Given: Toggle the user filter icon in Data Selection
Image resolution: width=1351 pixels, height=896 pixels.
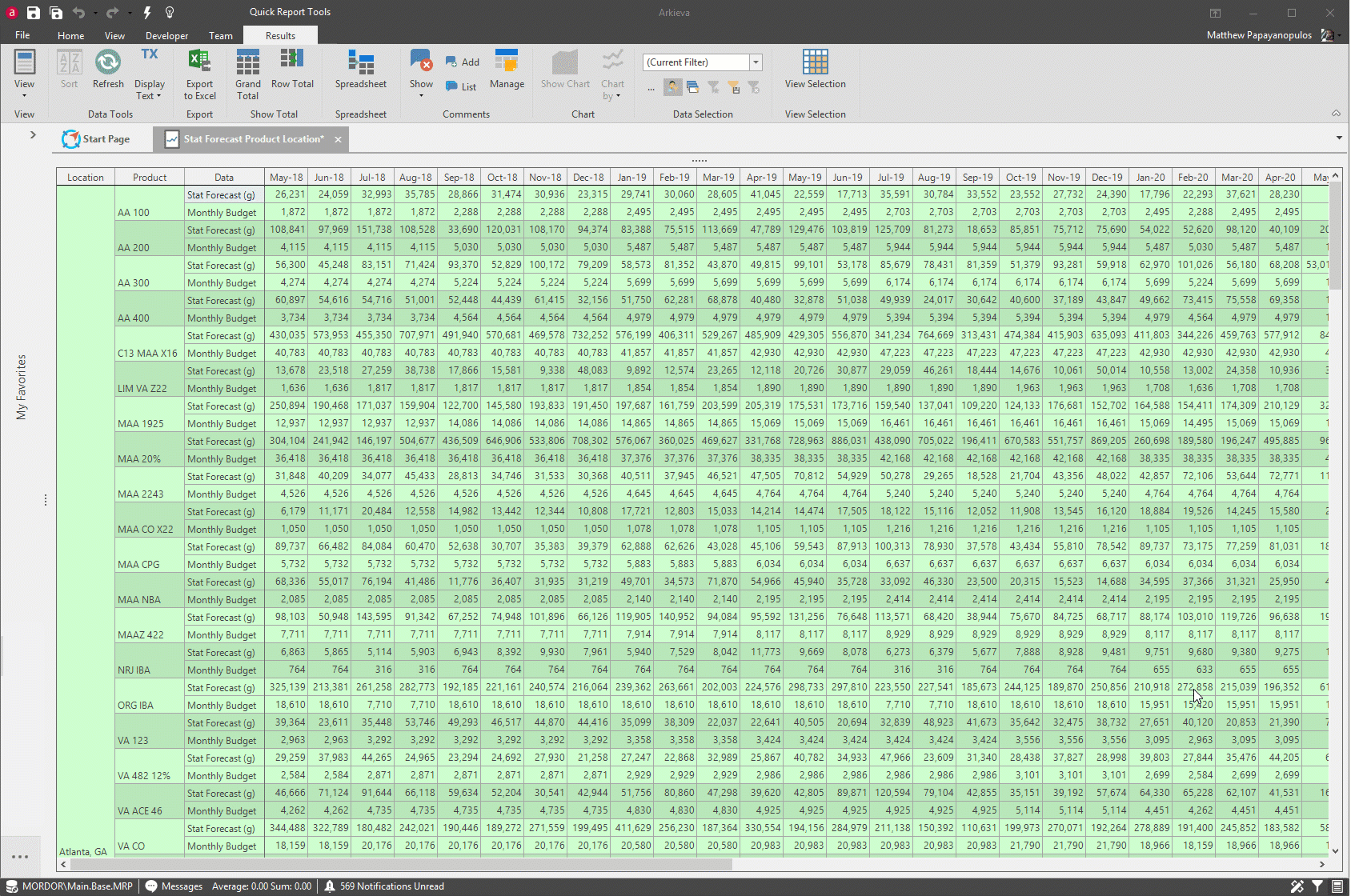Looking at the screenshot, I should (x=672, y=86).
